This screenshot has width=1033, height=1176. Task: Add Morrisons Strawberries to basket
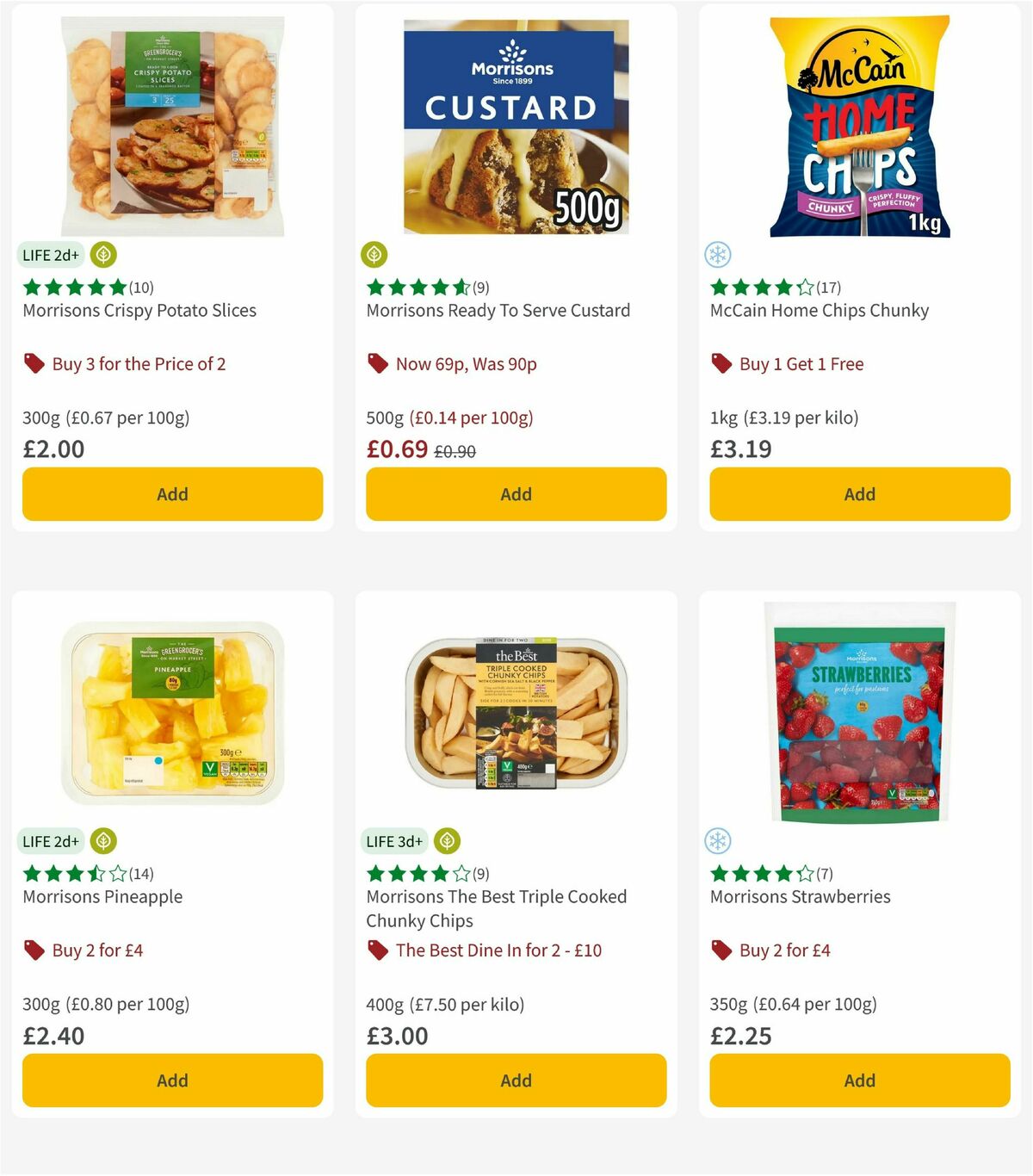[859, 1080]
